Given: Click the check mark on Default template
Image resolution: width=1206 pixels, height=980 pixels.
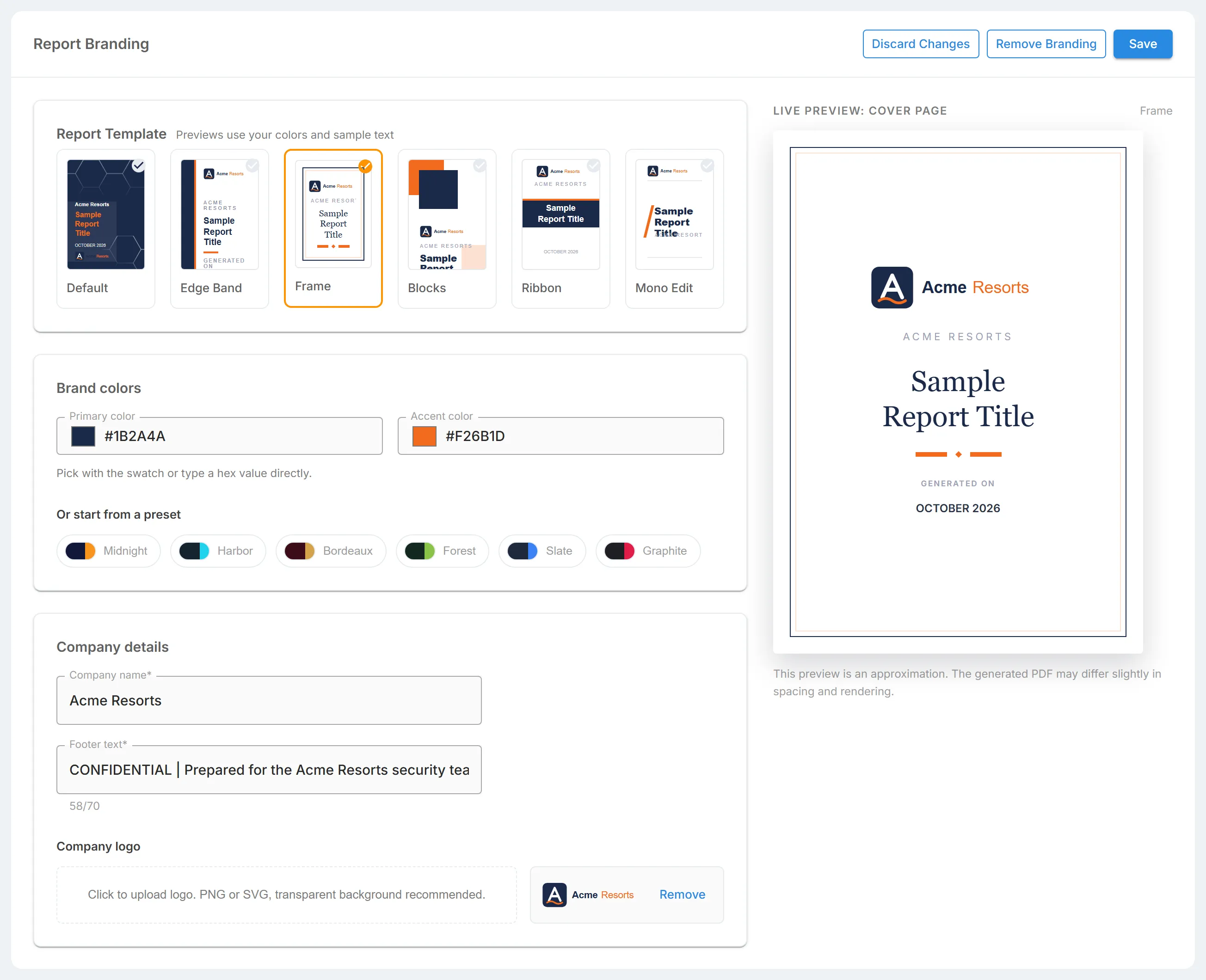Looking at the screenshot, I should (138, 165).
